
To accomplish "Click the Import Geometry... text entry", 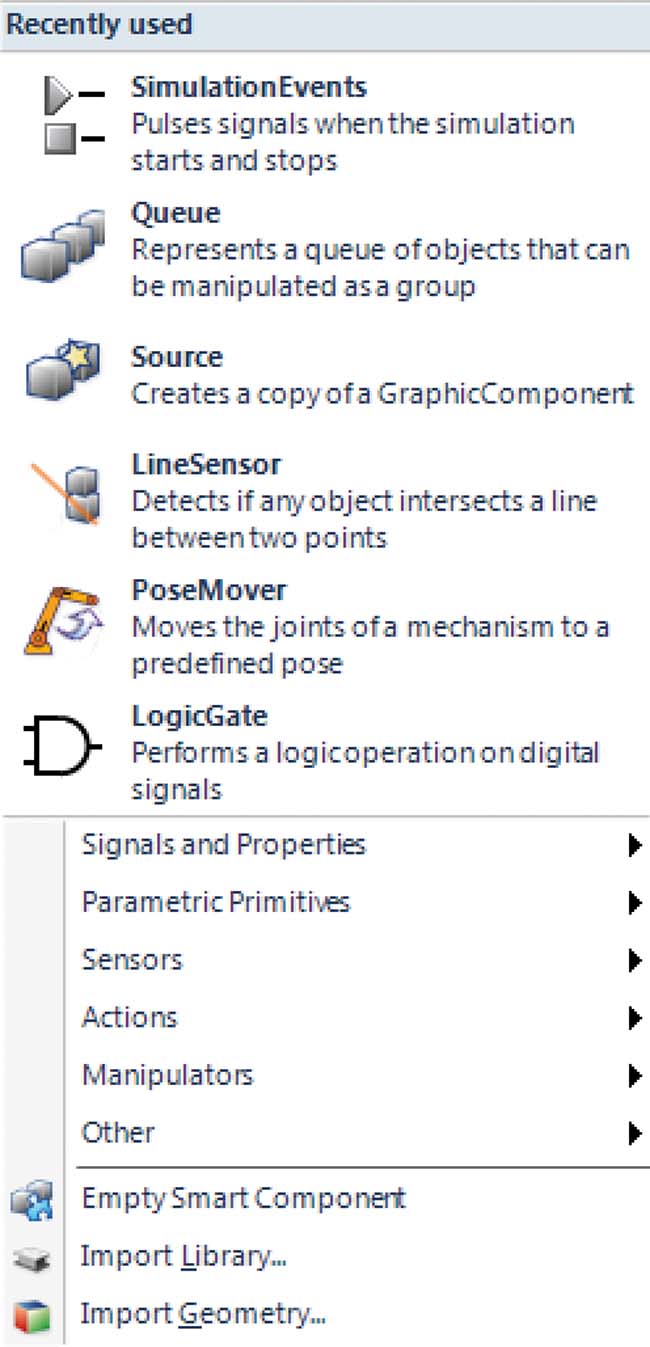I will (204, 1313).
